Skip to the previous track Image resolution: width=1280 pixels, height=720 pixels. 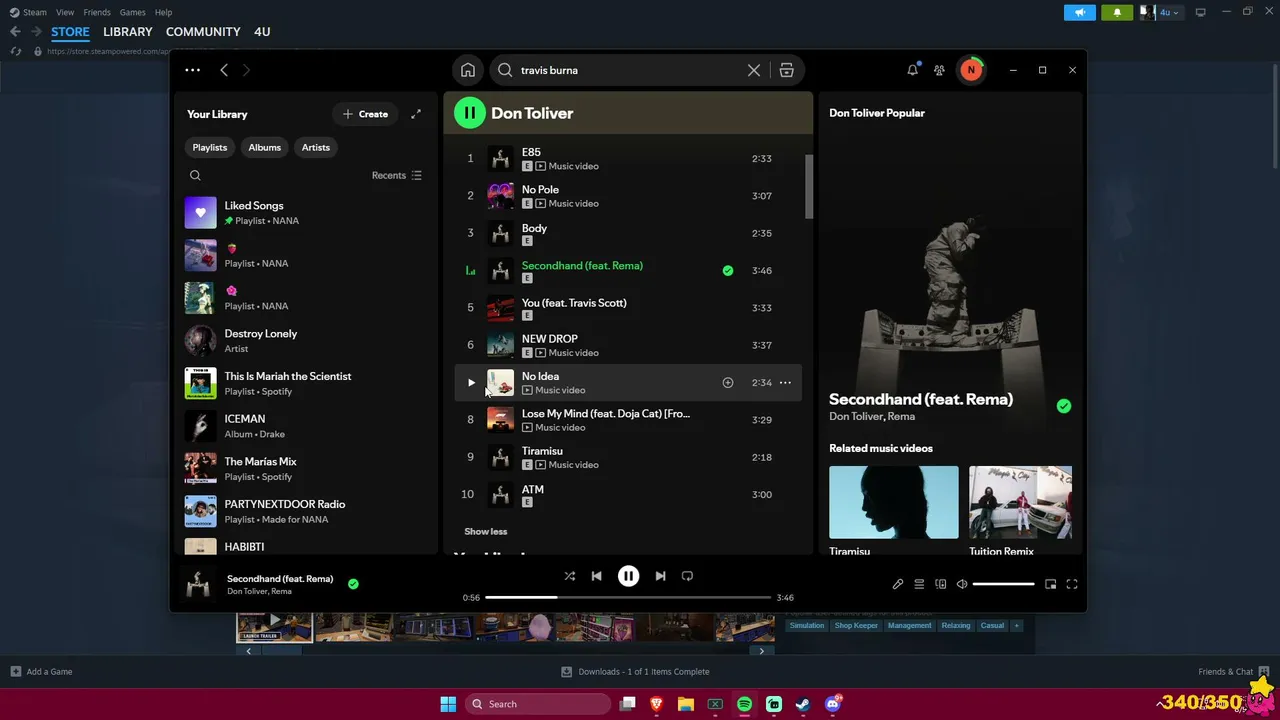coord(597,576)
